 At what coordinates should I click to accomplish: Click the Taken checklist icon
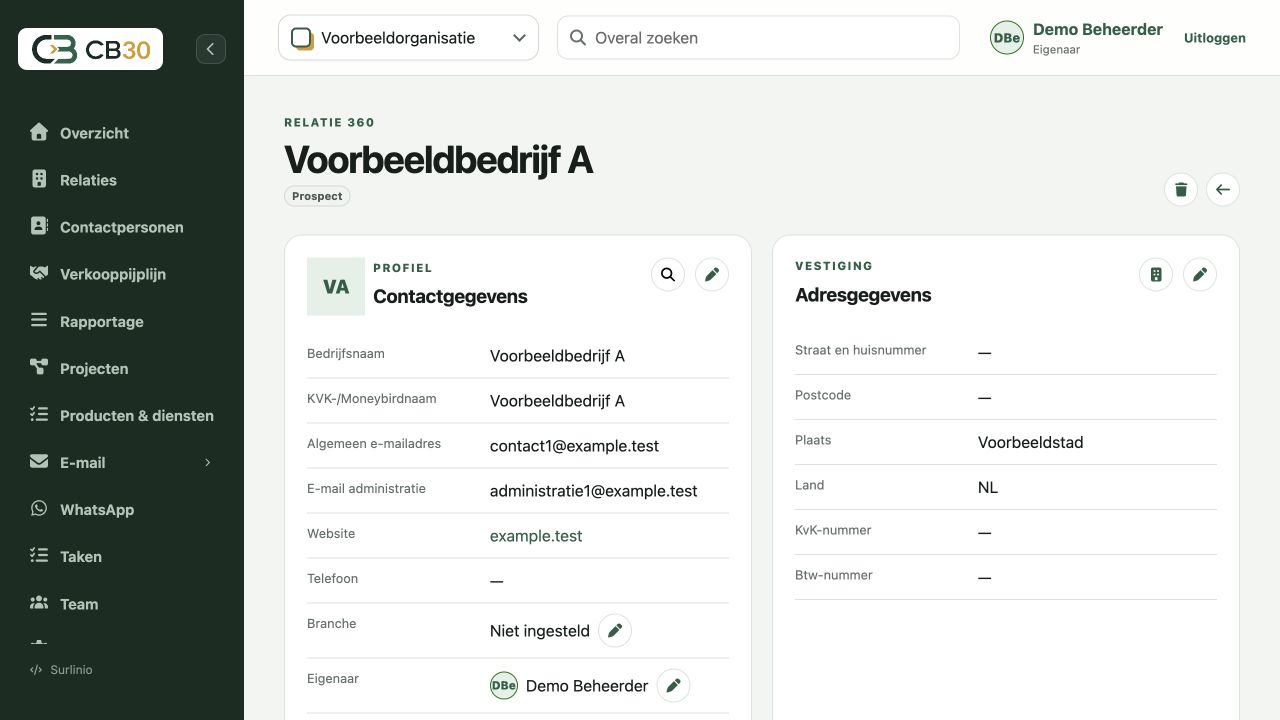pyautogui.click(x=39, y=555)
